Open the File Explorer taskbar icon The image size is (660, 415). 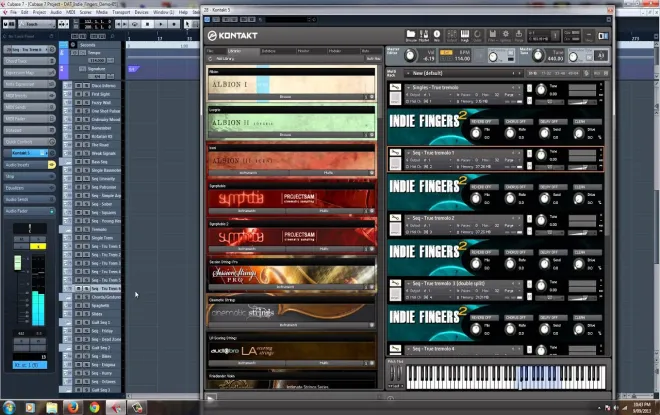pyautogui.click(x=51, y=407)
